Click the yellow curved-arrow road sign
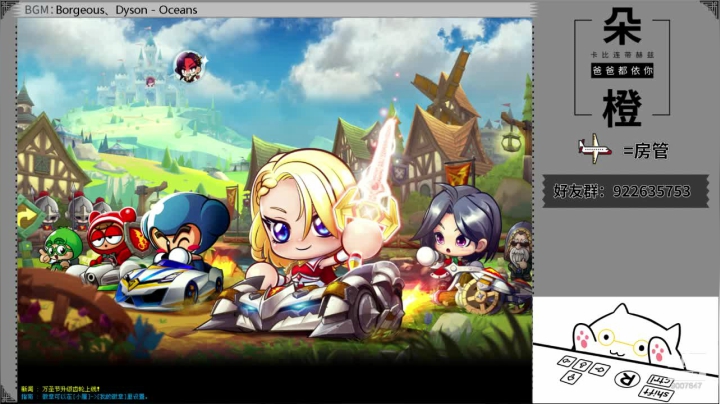 pos(28,217)
